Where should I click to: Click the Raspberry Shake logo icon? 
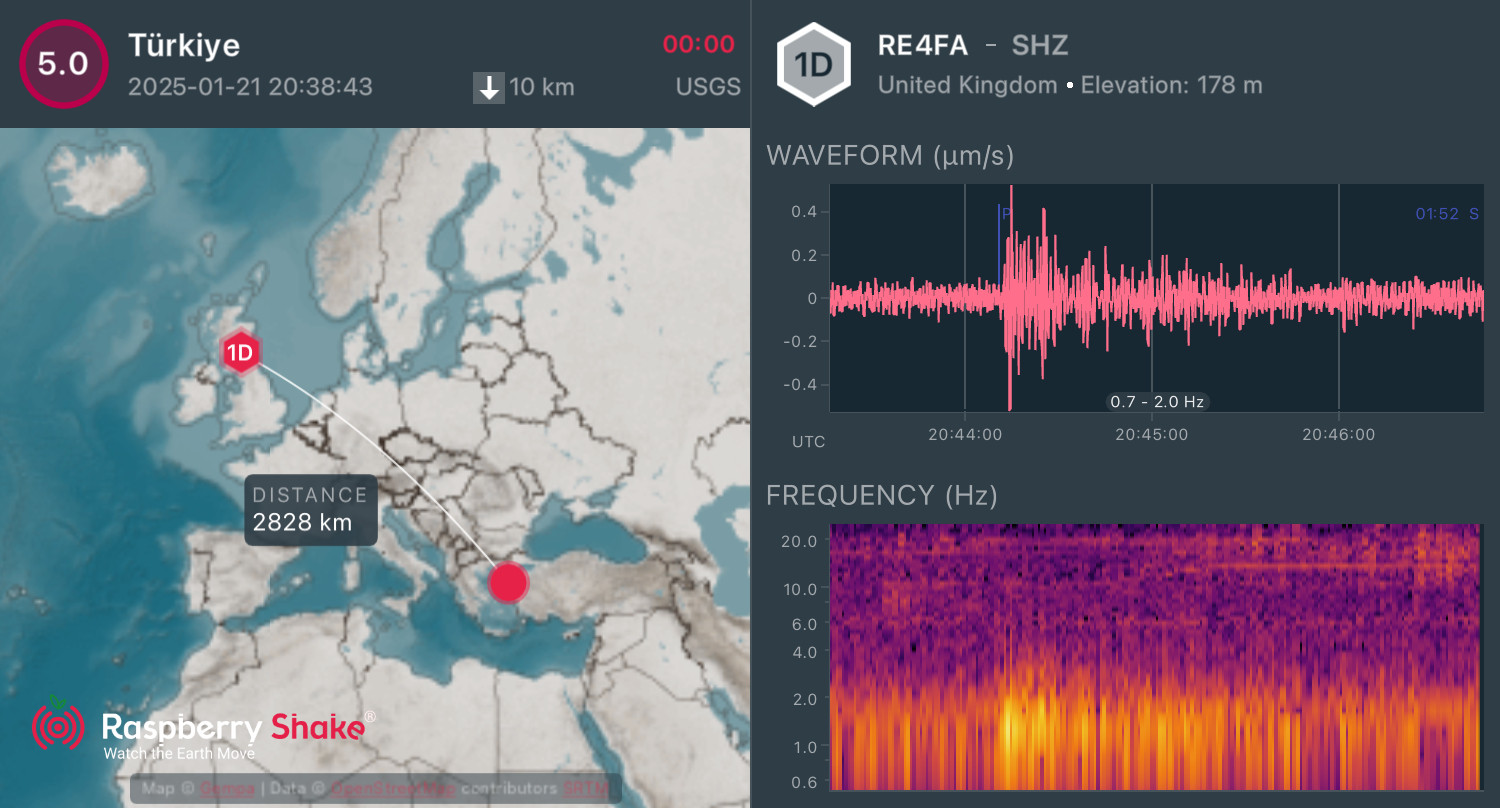click(x=58, y=723)
